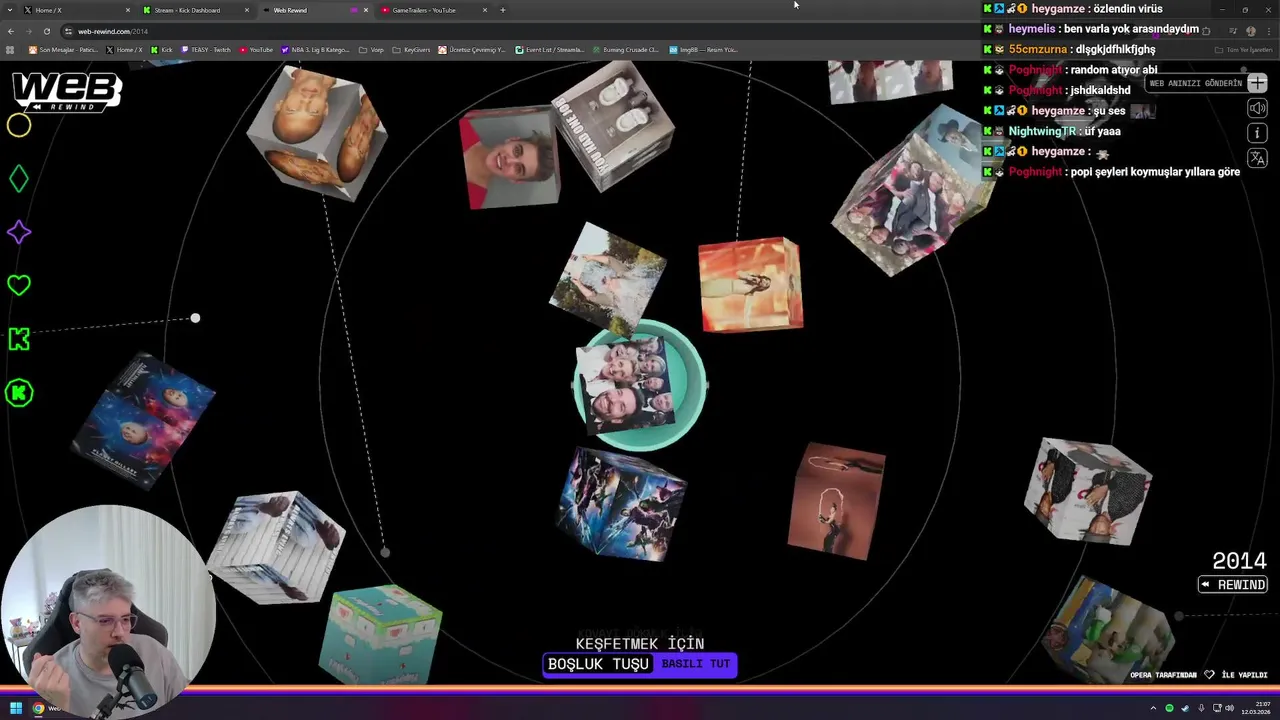
Task: Click the square green K icon in sidebar
Action: 19,339
